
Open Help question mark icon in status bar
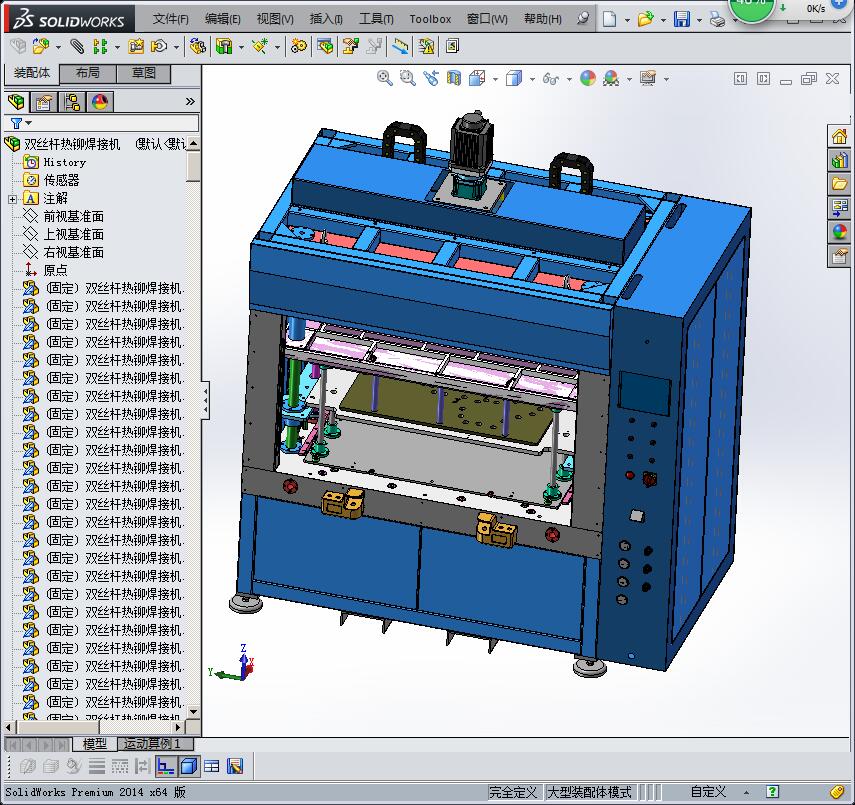pyautogui.click(x=772, y=791)
